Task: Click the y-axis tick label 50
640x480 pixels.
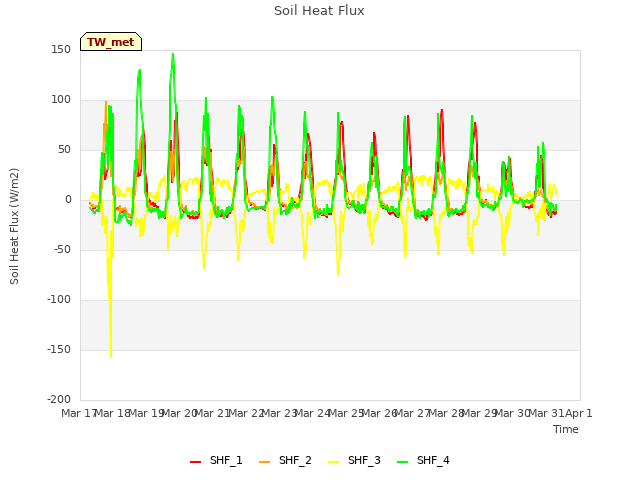Action: pyautogui.click(x=64, y=149)
